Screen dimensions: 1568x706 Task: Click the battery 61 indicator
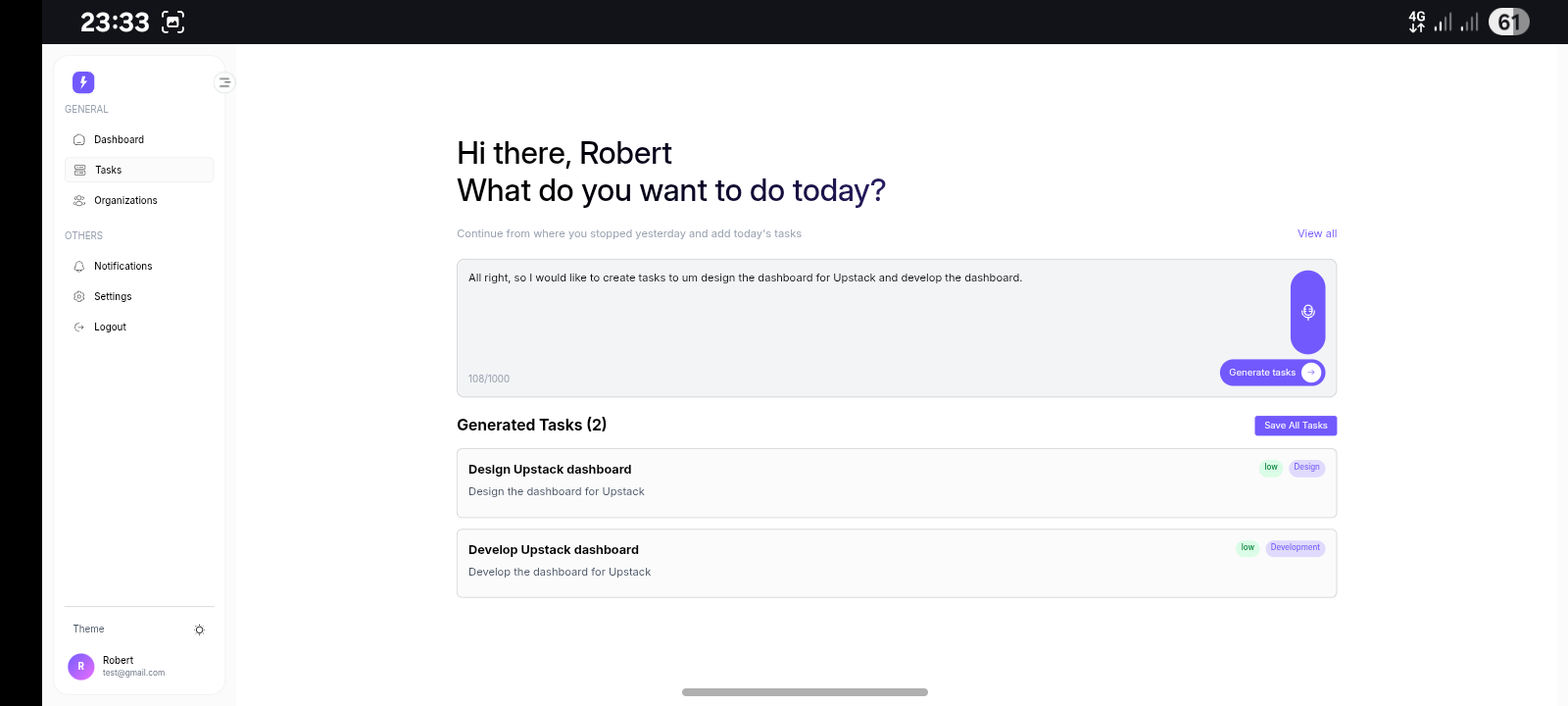(1509, 22)
